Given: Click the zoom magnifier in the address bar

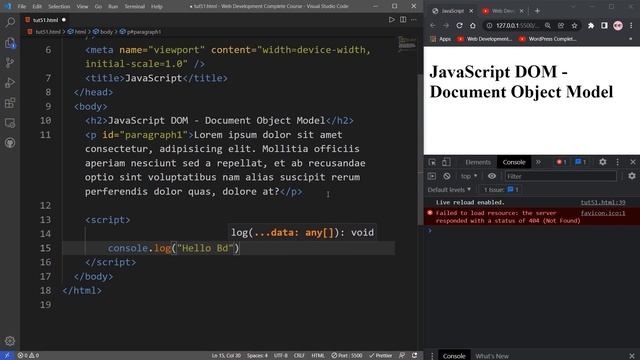Looking at the screenshot, I should pyautogui.click(x=547, y=25).
